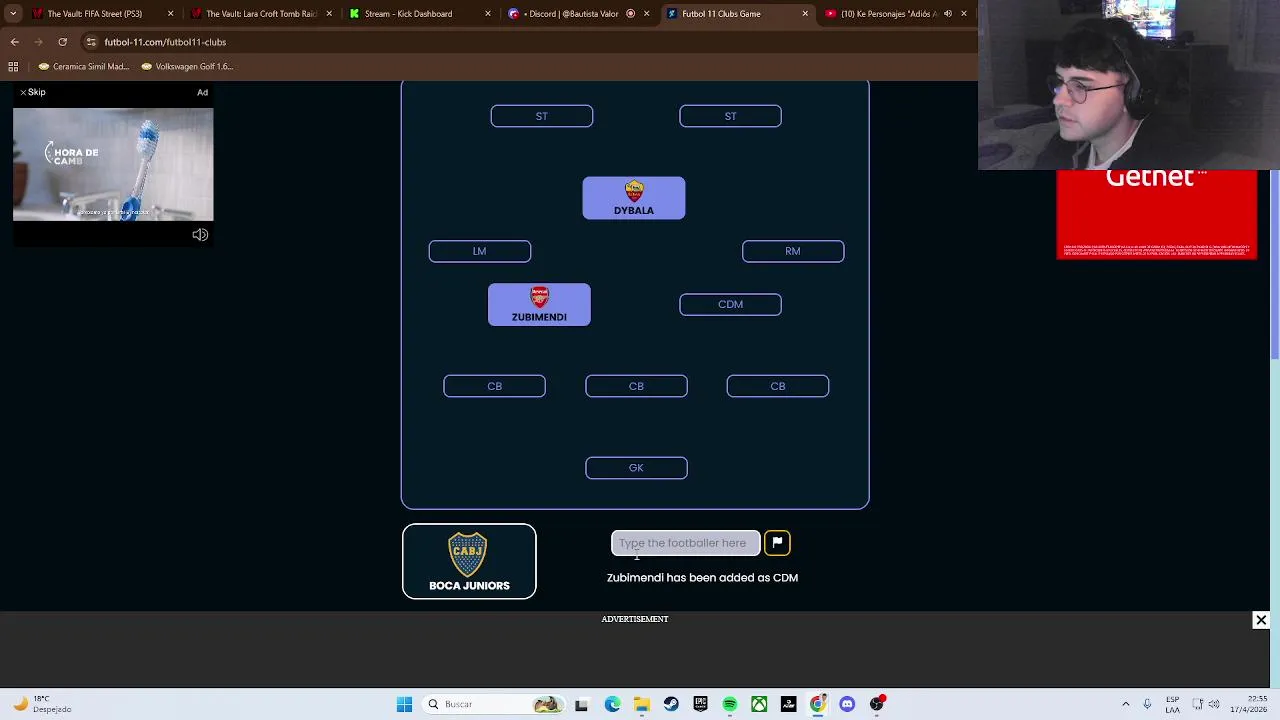Click Chrome icon in the taskbar
Viewport: 1280px width, 720px height.
click(x=818, y=704)
